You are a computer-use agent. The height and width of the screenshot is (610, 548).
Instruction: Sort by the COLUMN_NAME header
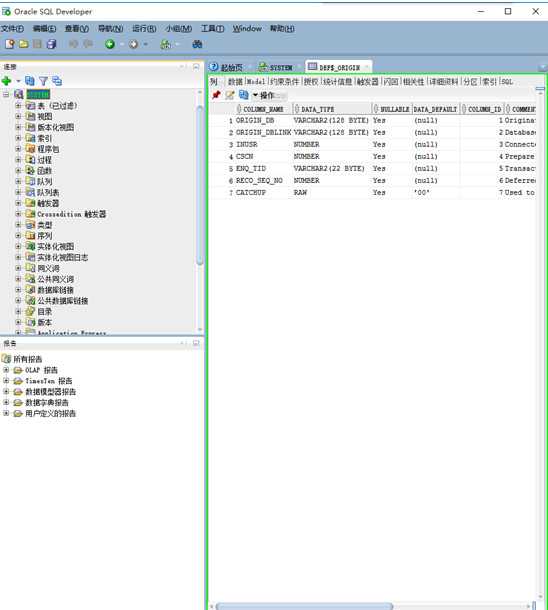click(x=263, y=109)
